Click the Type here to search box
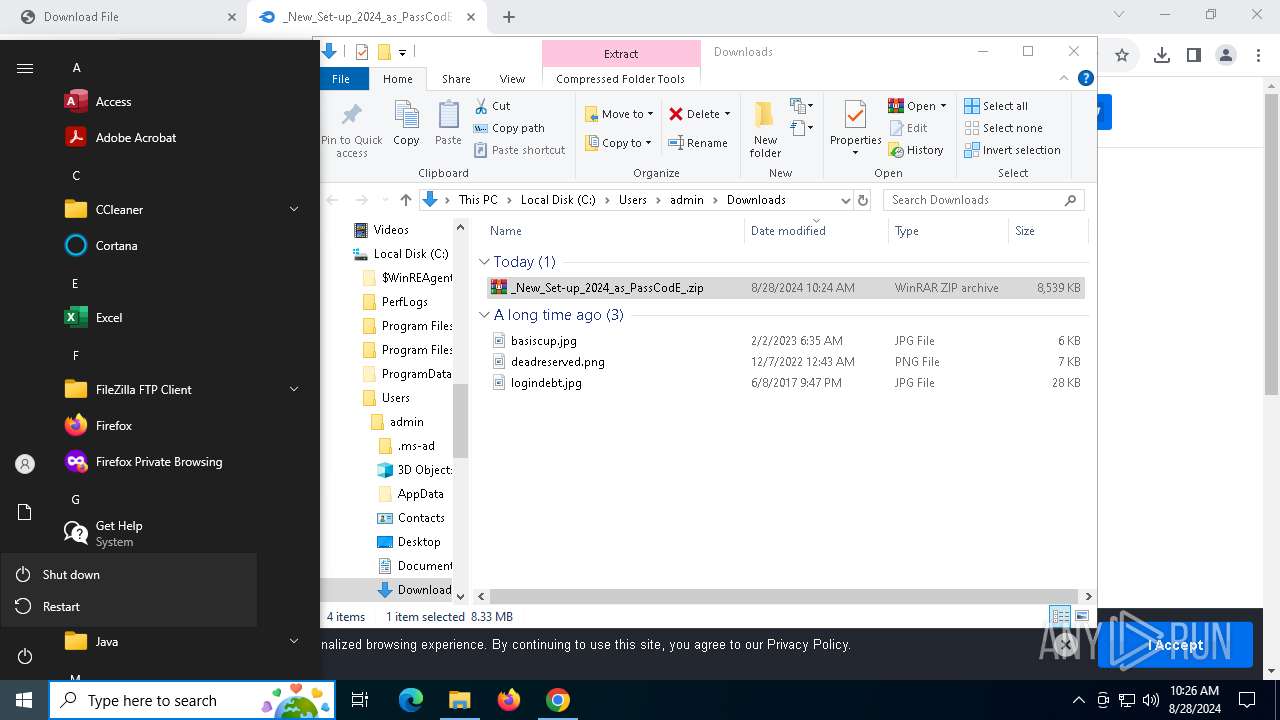 click(193, 700)
